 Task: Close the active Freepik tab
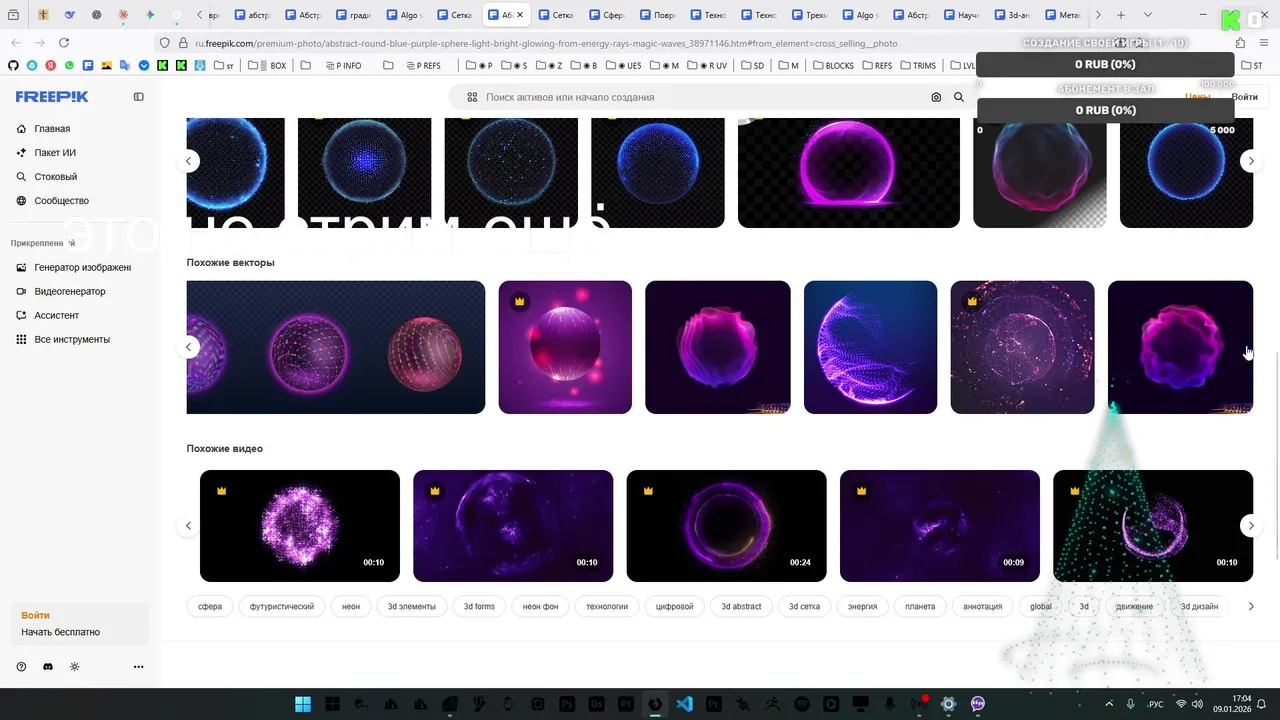(x=519, y=15)
